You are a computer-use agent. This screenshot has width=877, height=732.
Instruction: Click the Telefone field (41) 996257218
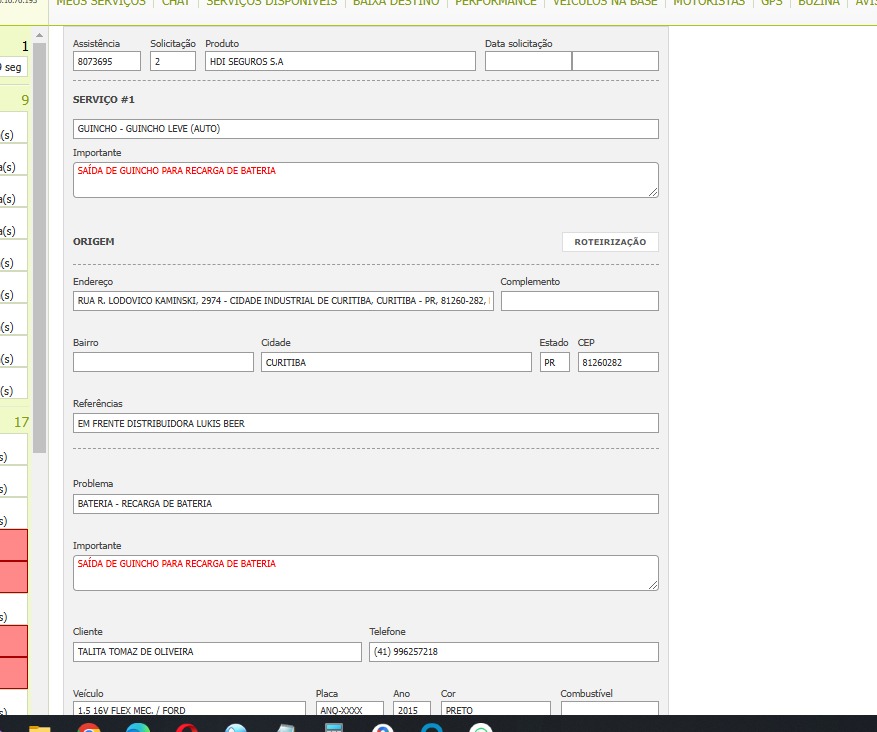(513, 652)
